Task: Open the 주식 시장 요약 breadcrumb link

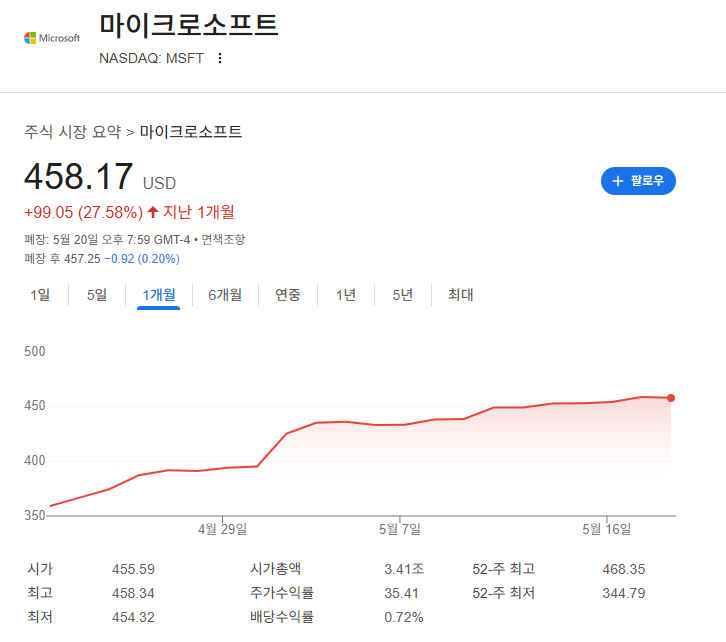Action: pyautogui.click(x=72, y=132)
